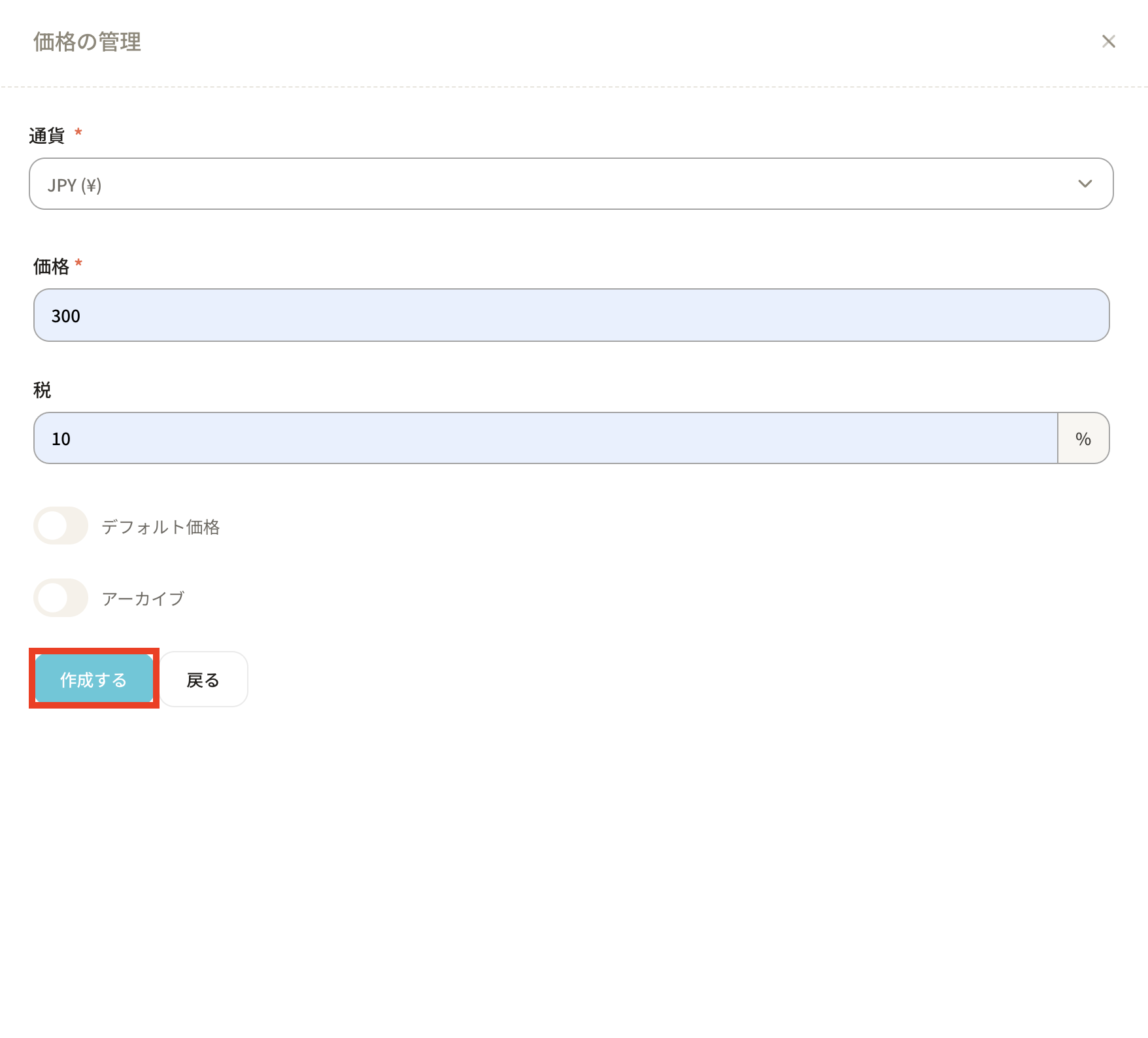Click the currency dropdown chevron arrow
The height and width of the screenshot is (1038, 1148).
click(1085, 184)
